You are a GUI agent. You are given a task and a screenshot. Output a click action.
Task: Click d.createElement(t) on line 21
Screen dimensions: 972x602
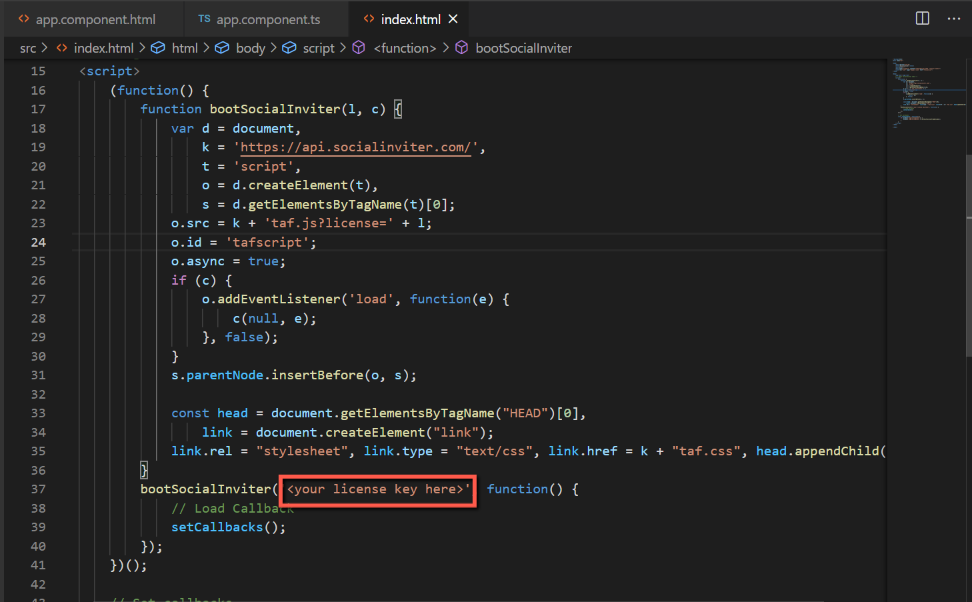pyautogui.click(x=302, y=185)
